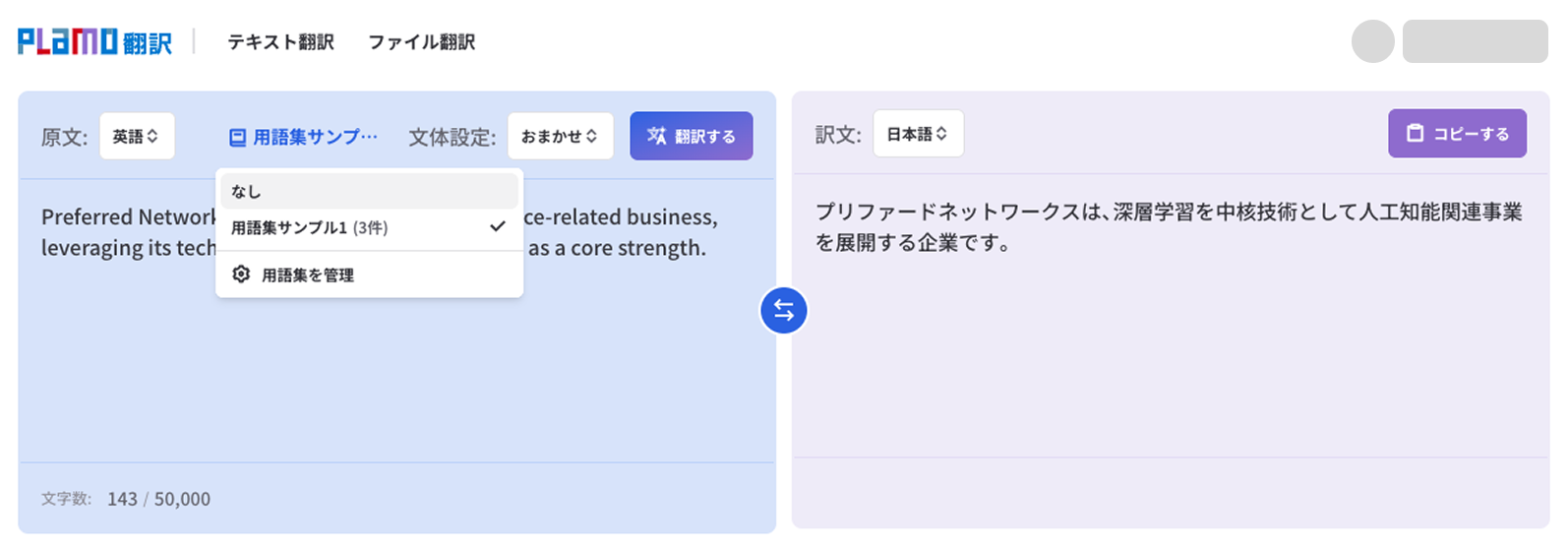The height and width of the screenshot is (549, 1568).
Task: Click the clipboard icon on コピーする button
Action: click(x=1415, y=133)
